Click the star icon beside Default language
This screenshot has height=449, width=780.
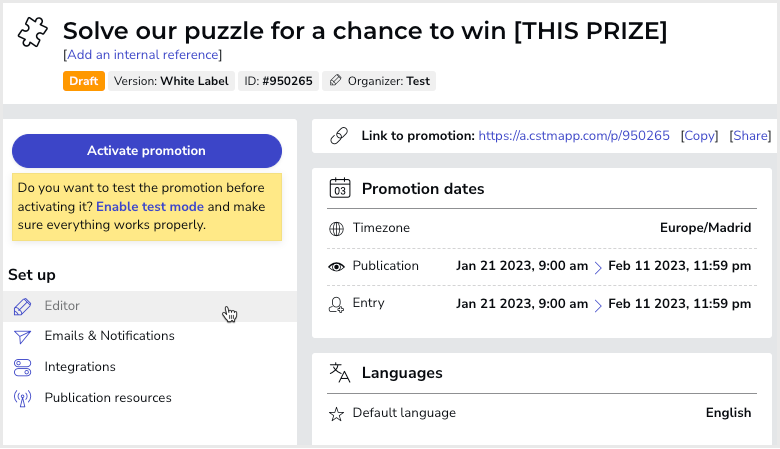[337, 414]
